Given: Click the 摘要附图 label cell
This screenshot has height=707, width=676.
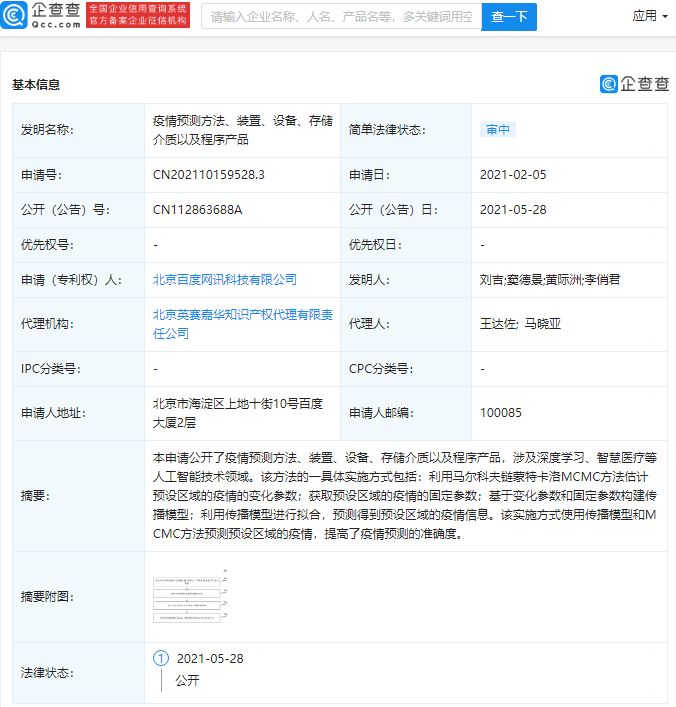Looking at the screenshot, I should point(78,597).
